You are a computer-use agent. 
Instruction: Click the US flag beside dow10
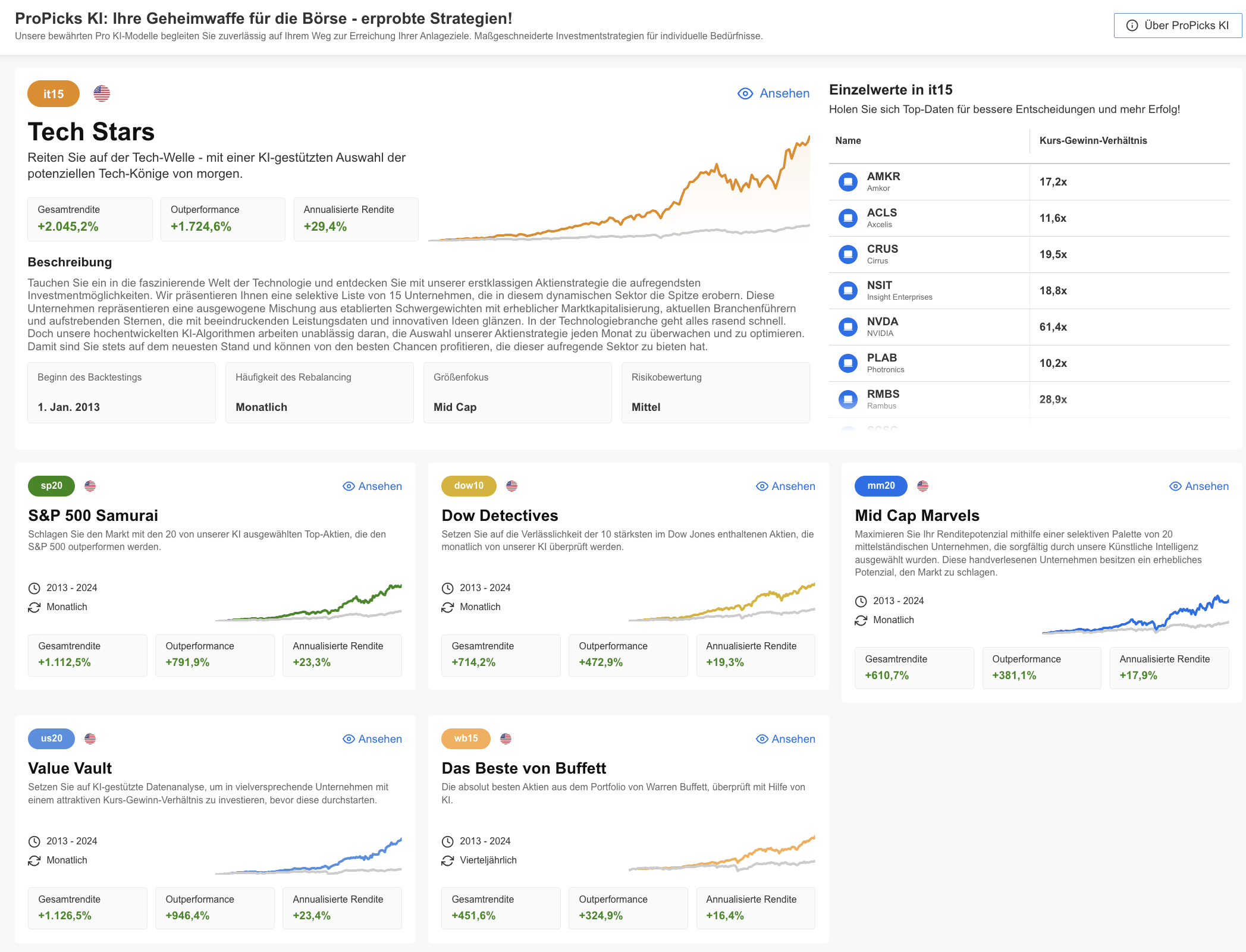(511, 486)
